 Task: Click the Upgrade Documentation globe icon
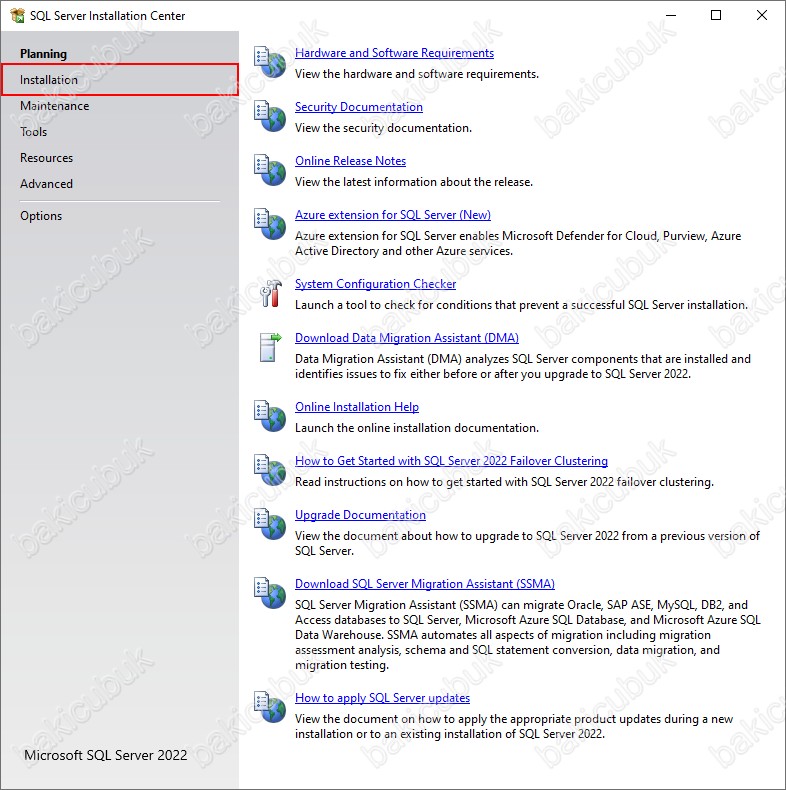tap(270, 523)
